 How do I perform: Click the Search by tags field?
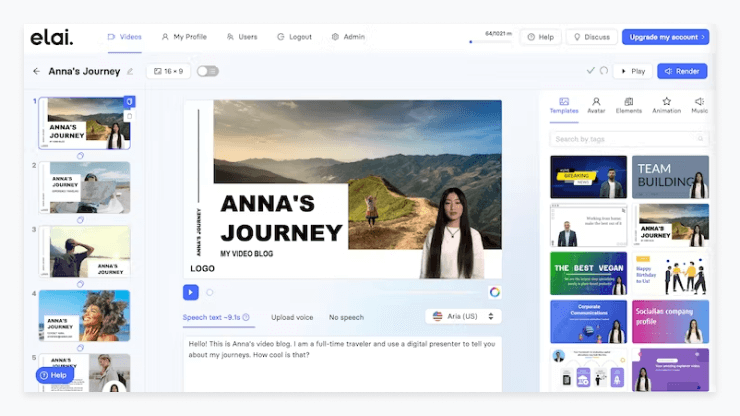coord(629,139)
